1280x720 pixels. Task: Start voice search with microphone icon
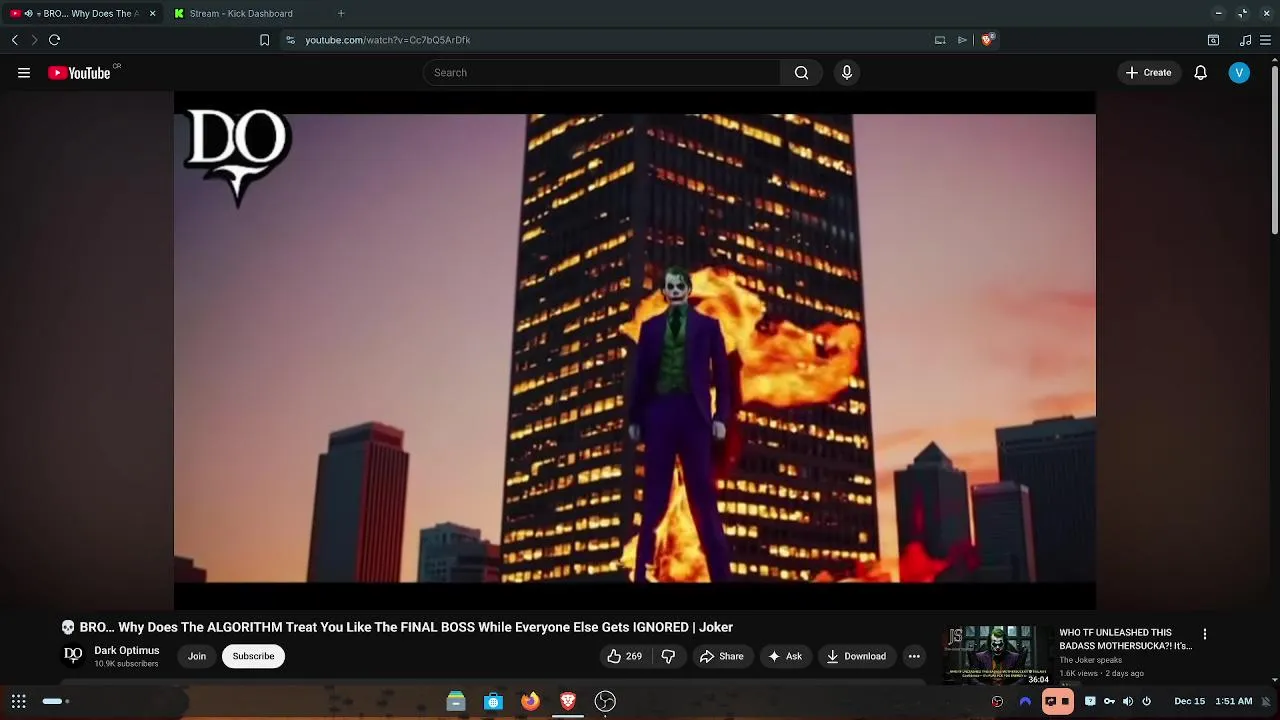(847, 72)
